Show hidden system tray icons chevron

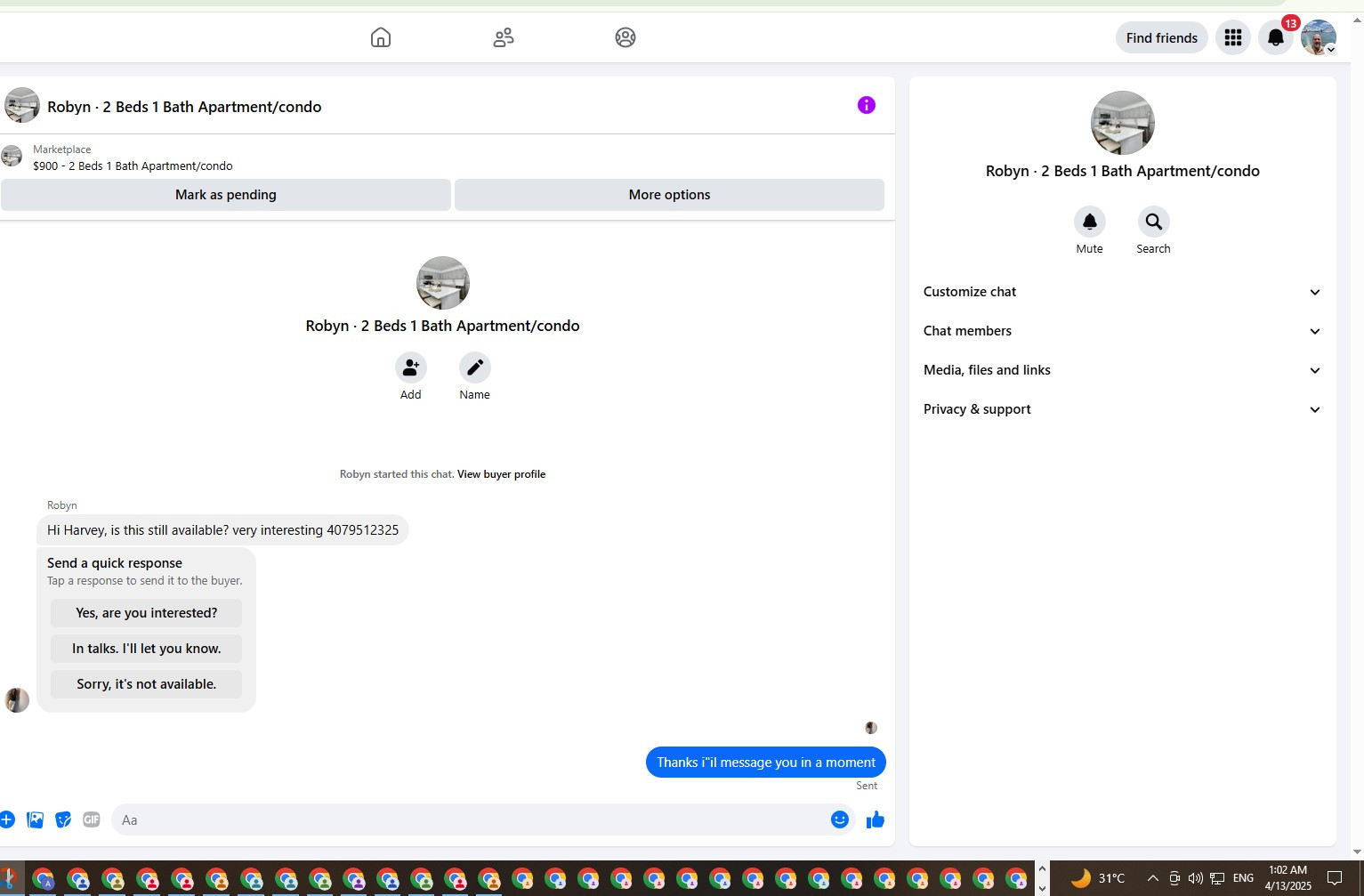[1153, 878]
